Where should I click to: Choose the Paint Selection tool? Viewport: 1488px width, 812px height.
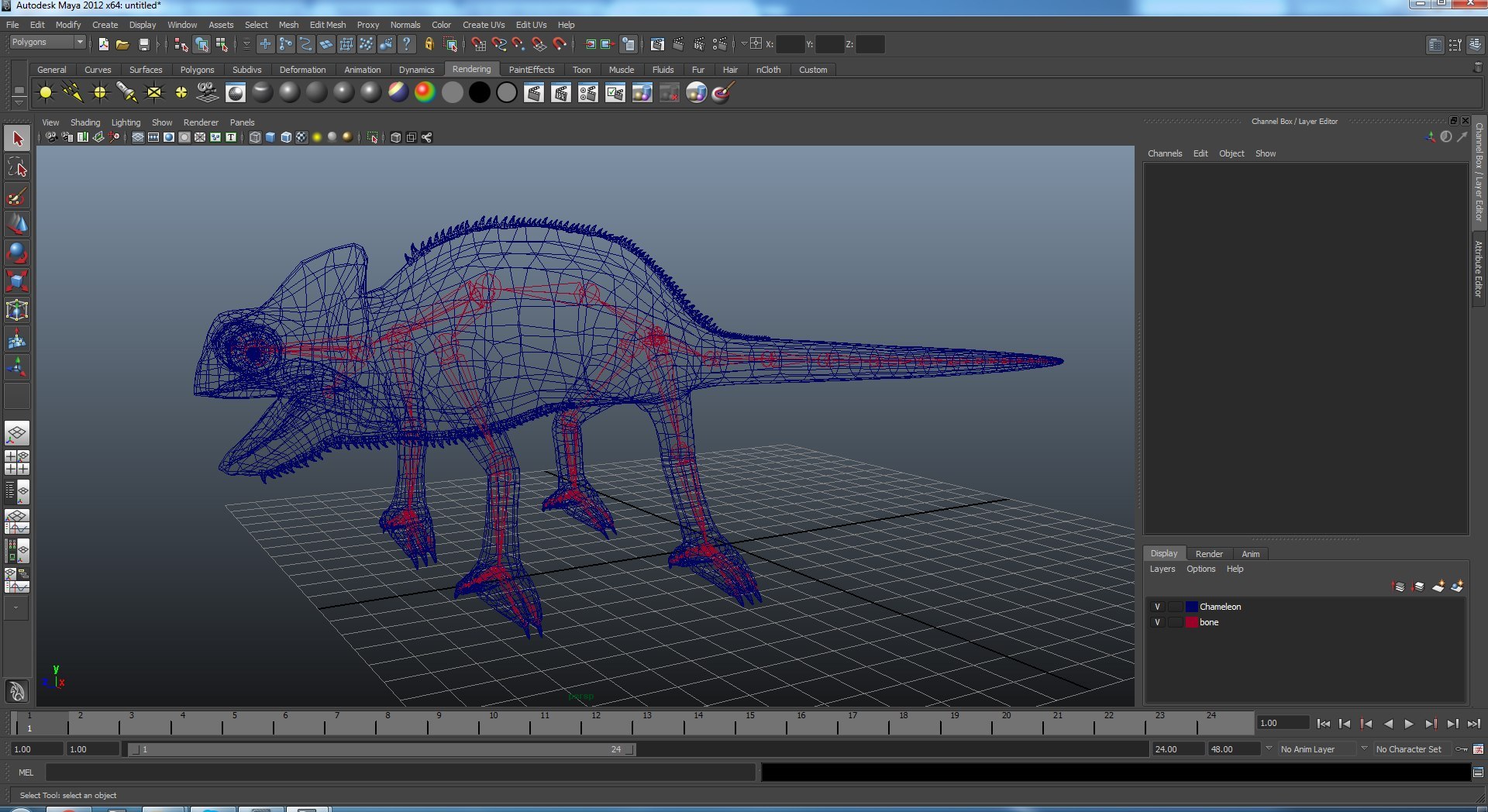[x=17, y=196]
